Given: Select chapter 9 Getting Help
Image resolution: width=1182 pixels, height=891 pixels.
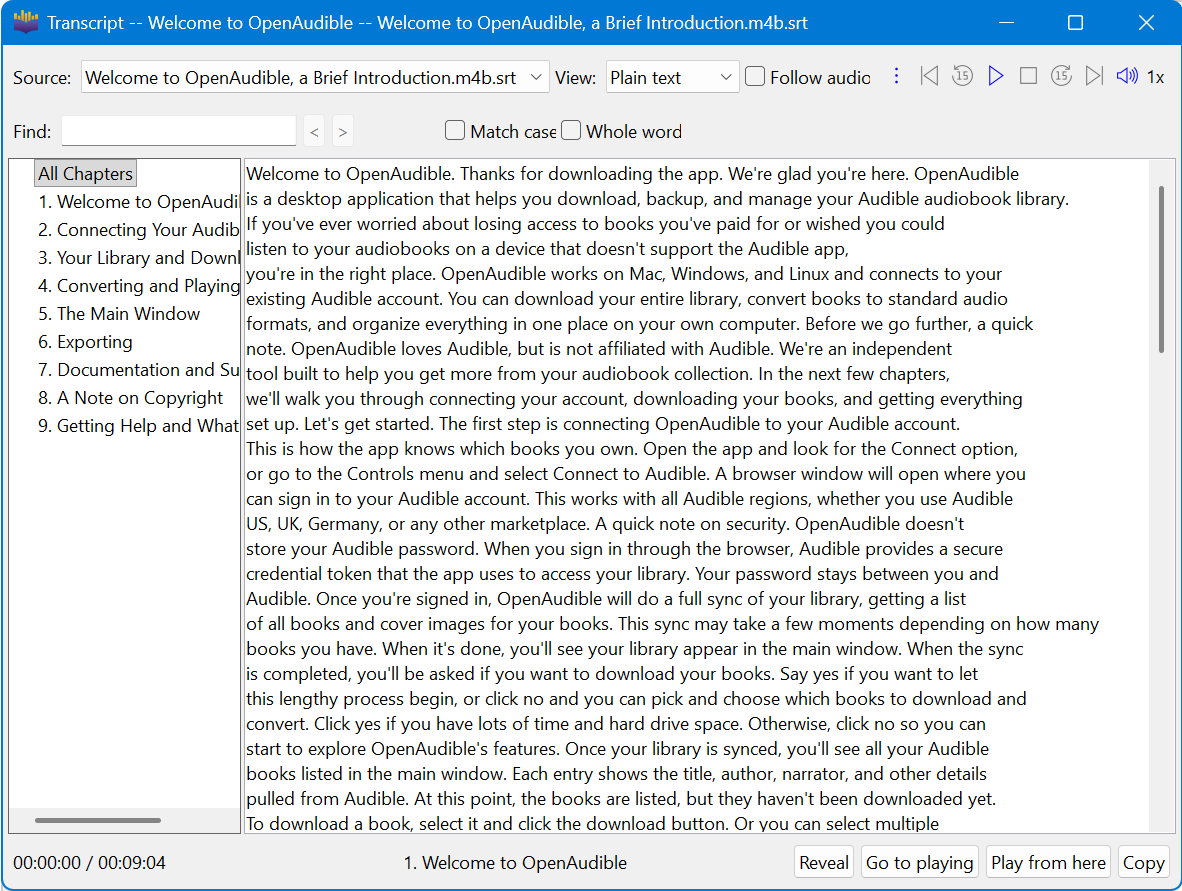Looking at the screenshot, I should [138, 425].
